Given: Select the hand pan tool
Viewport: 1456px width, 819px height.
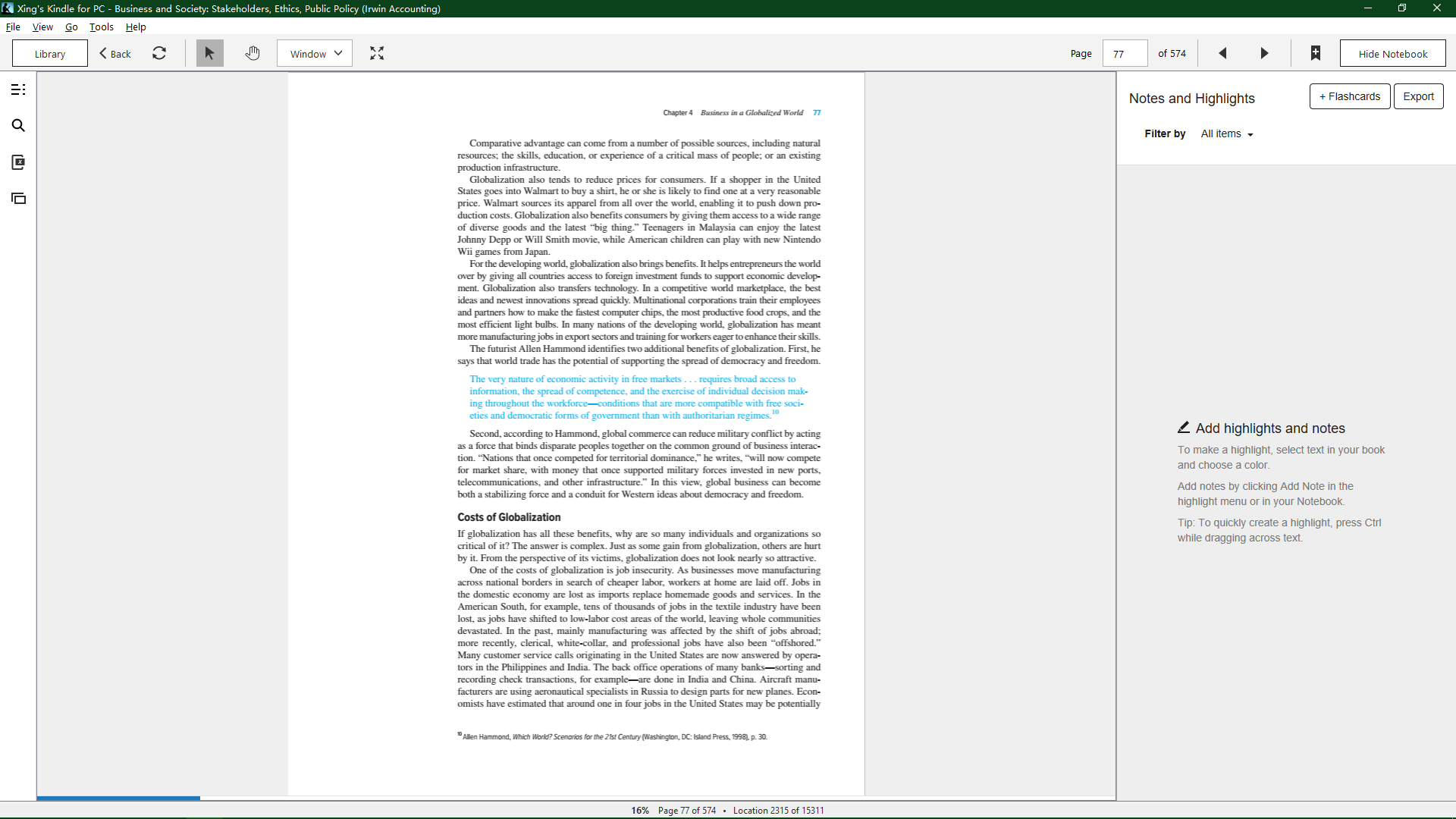Looking at the screenshot, I should [x=253, y=53].
